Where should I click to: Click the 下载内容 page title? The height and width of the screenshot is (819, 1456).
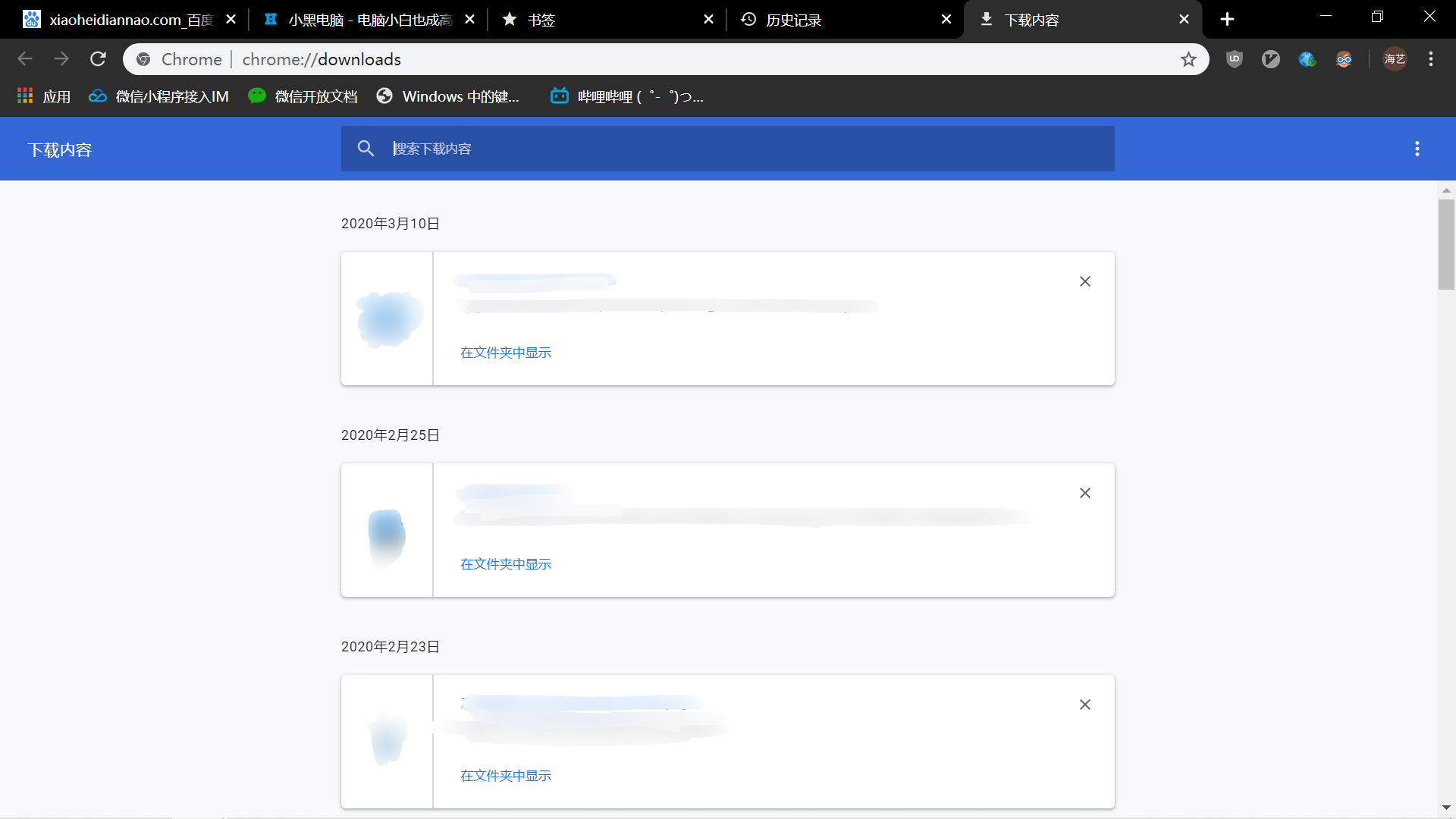(60, 150)
